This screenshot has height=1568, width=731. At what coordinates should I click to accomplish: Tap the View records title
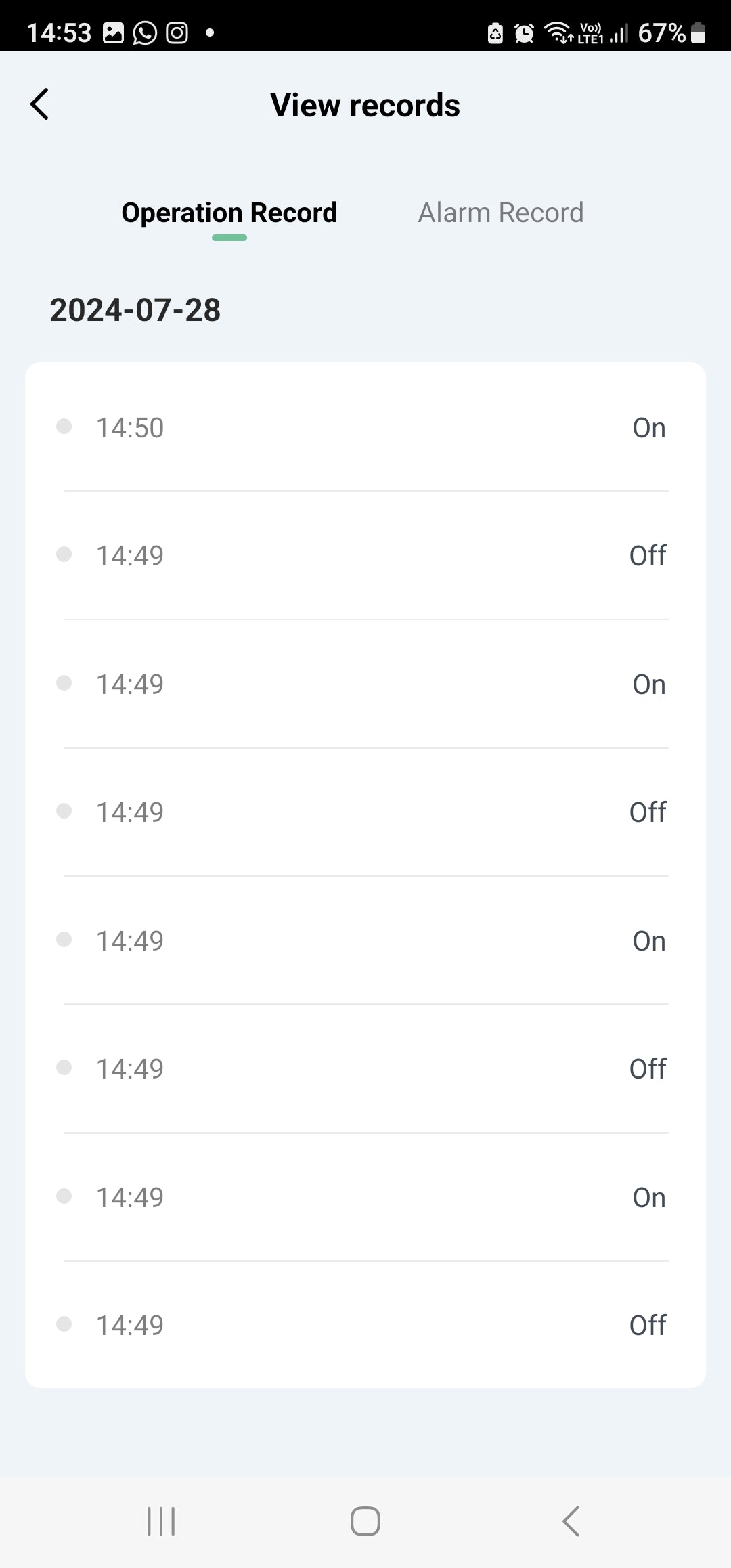(x=365, y=106)
